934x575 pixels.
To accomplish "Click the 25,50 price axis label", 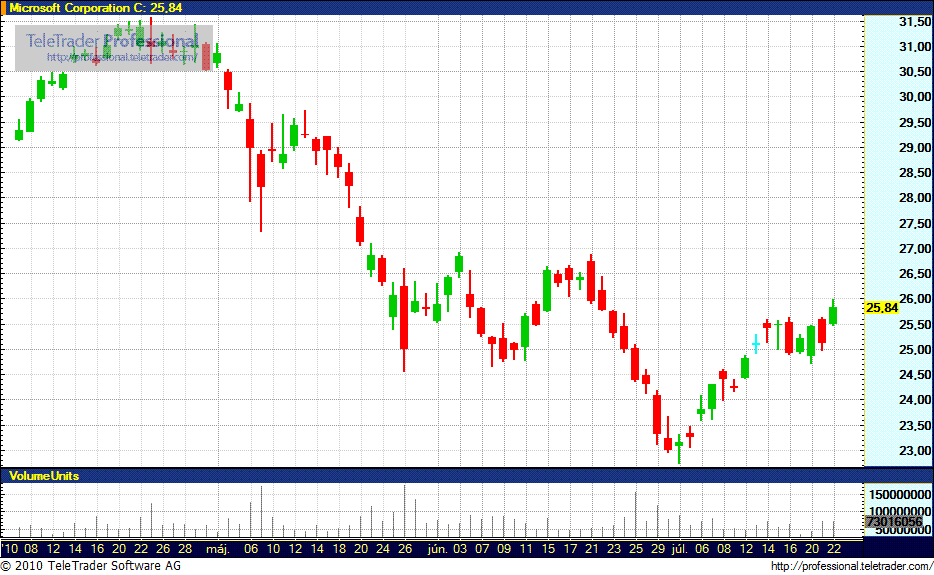I will pyautogui.click(x=914, y=325).
